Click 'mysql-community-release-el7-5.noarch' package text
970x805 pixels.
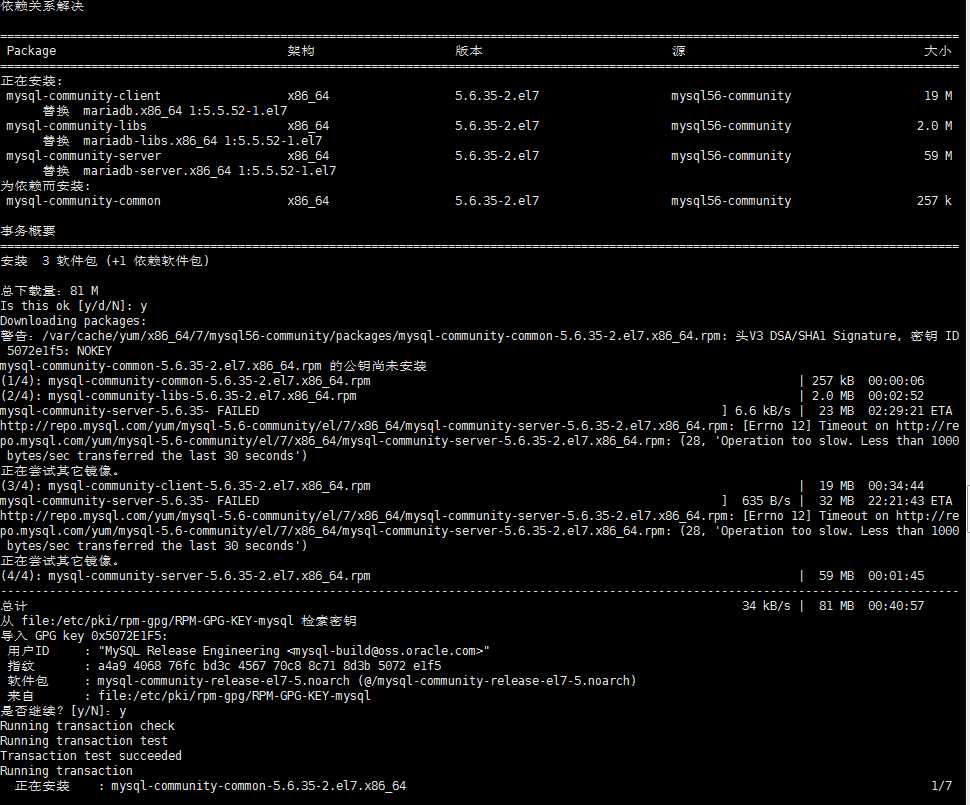[x=223, y=681]
